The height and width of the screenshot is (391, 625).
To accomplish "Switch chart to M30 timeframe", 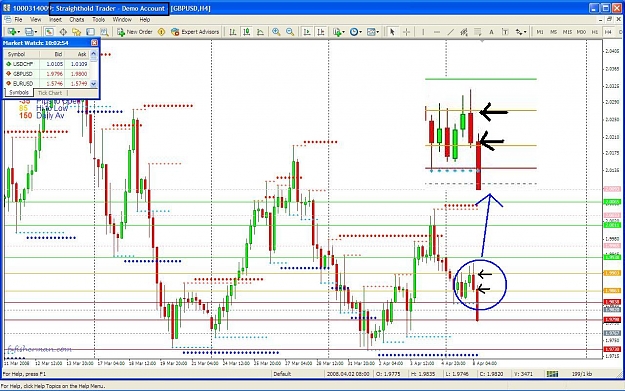I will pyautogui.click(x=581, y=32).
